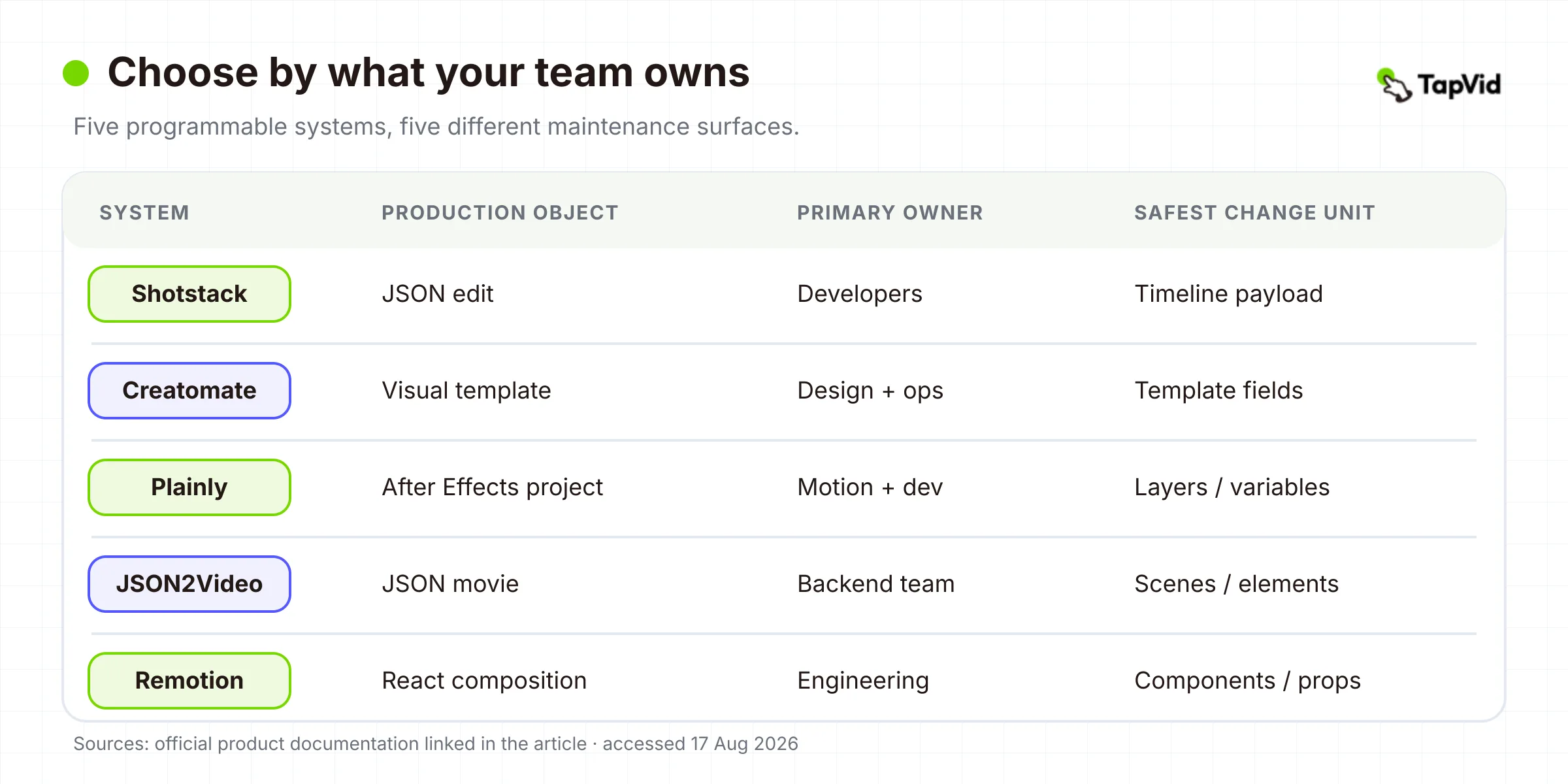The width and height of the screenshot is (1568, 784).
Task: Click the 'Engineering' owner cell
Action: click(863, 681)
